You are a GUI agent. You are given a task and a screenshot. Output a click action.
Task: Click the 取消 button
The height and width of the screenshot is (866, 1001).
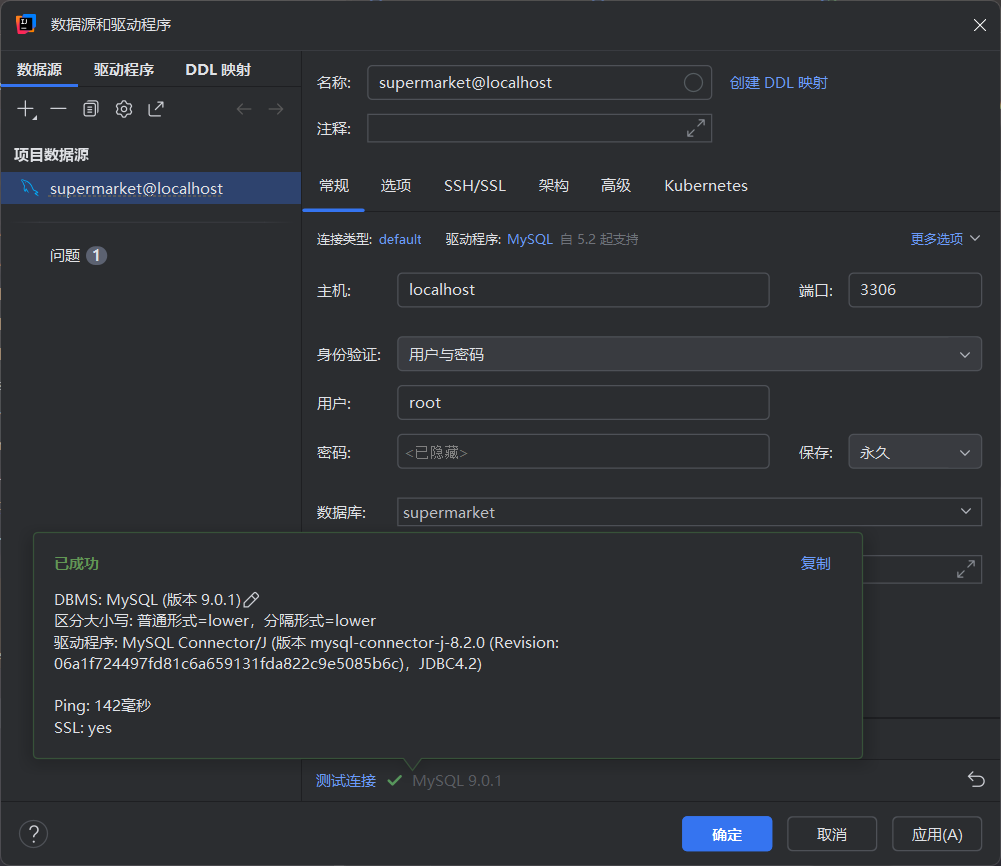click(832, 834)
